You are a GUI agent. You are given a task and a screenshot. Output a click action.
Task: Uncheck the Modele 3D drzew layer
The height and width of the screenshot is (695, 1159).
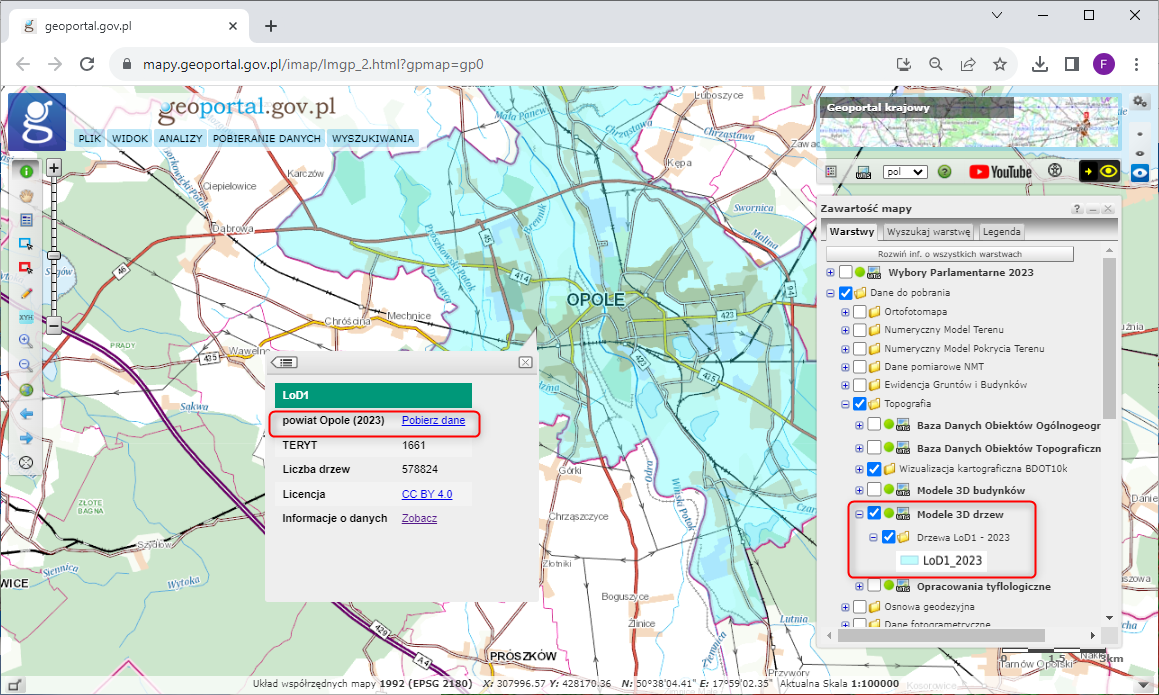click(874, 514)
